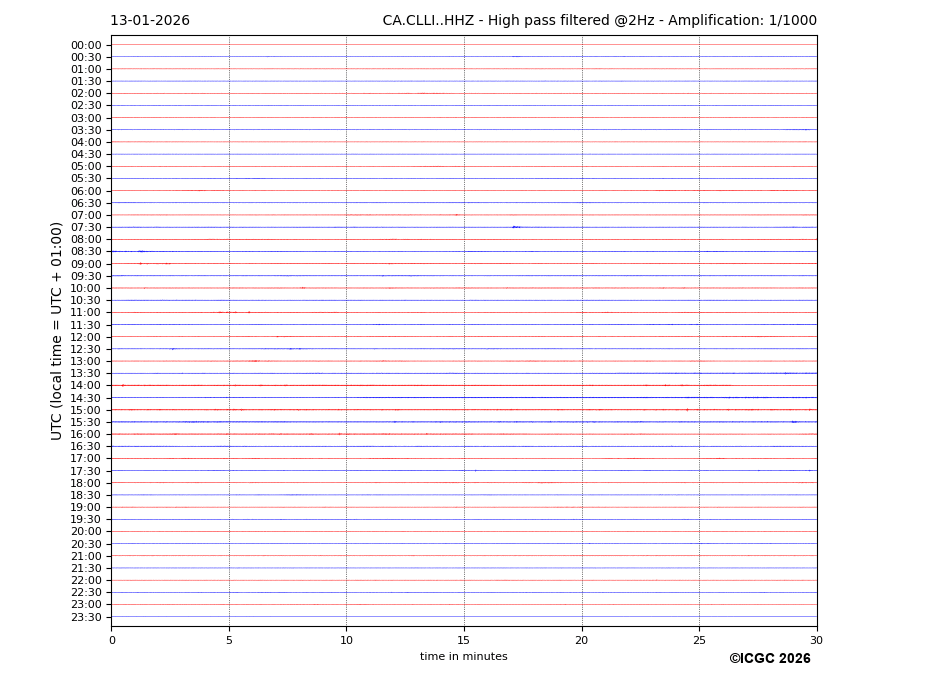Click the 0 tick on minutes axis
The image size is (927, 696).
click(112, 640)
